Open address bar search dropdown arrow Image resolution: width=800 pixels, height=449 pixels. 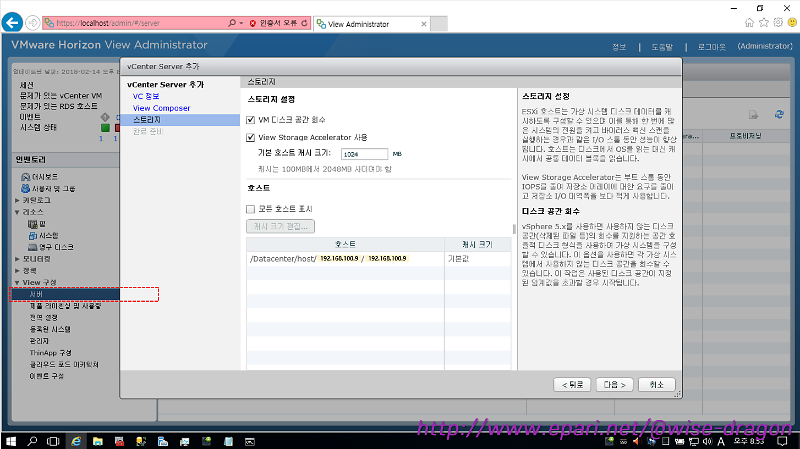241,23
